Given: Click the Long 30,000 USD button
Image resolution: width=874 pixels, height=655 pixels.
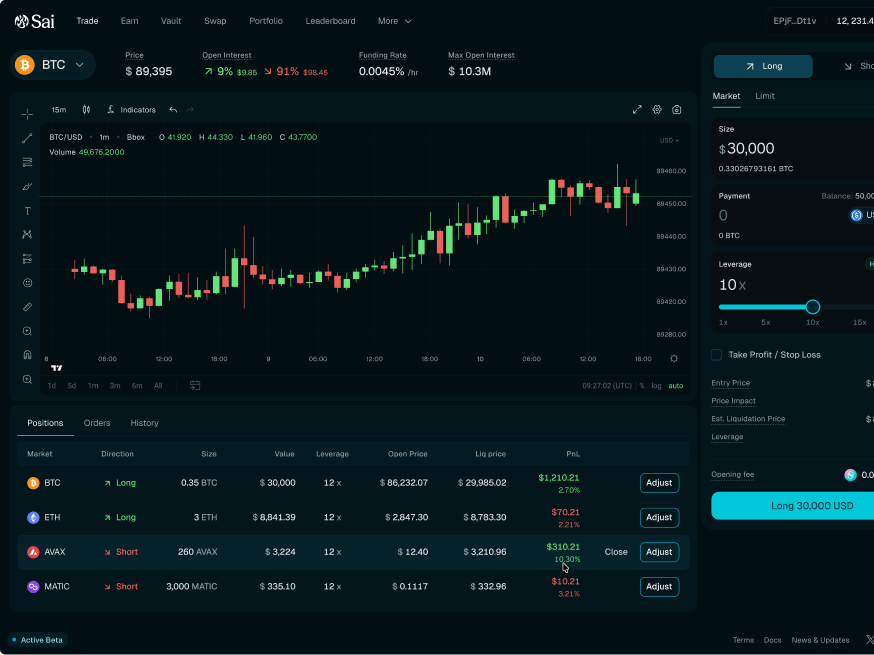Looking at the screenshot, I should [792, 506].
